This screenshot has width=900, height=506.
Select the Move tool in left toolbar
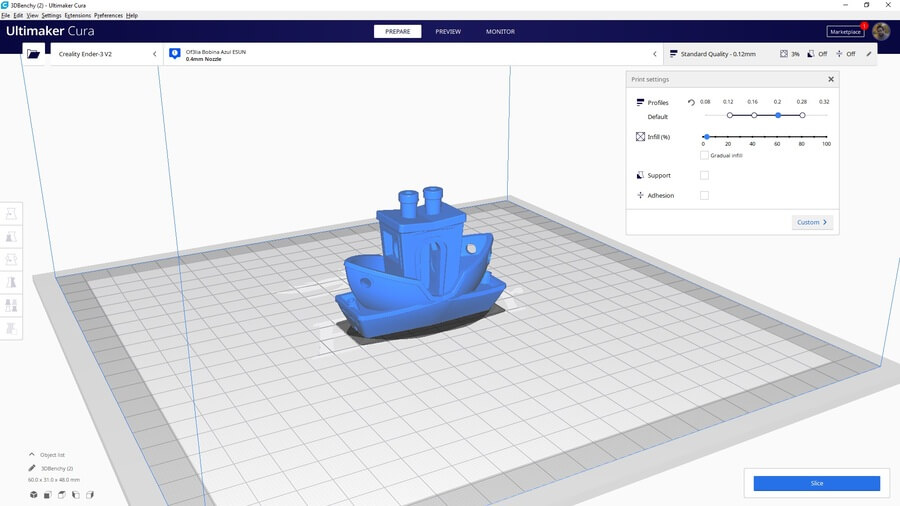(x=11, y=214)
